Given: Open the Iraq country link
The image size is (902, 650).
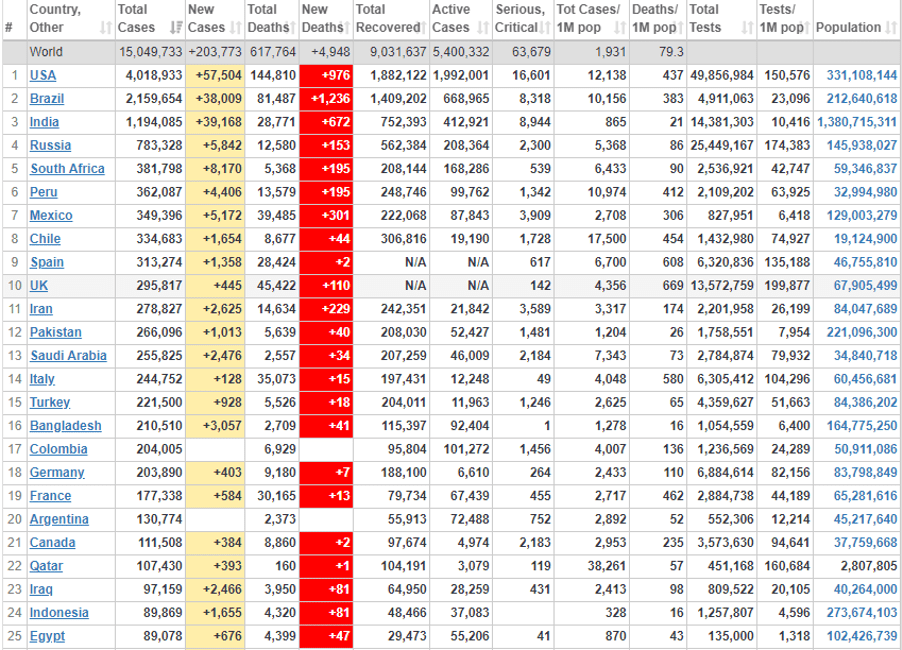Looking at the screenshot, I should [x=41, y=590].
